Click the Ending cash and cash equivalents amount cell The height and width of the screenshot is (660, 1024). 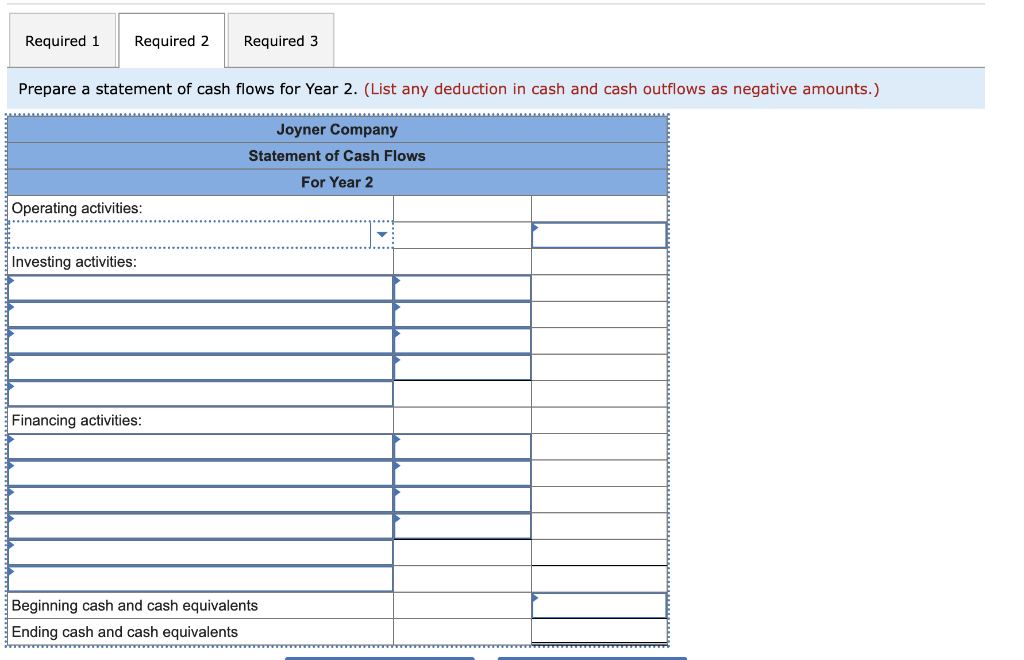[x=599, y=631]
